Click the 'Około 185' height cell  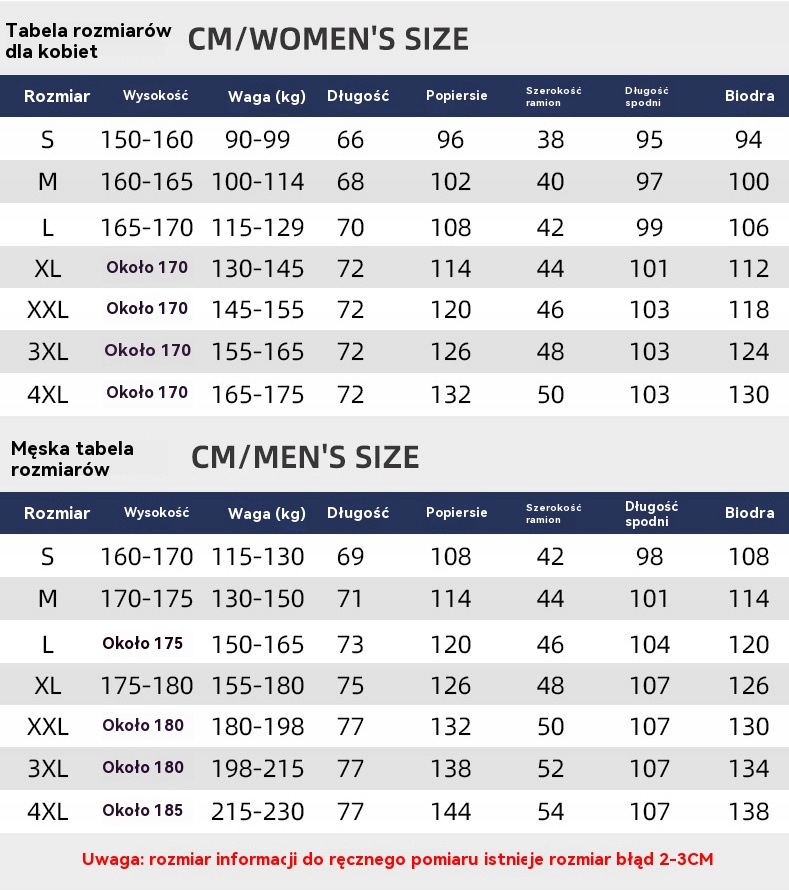click(x=143, y=810)
